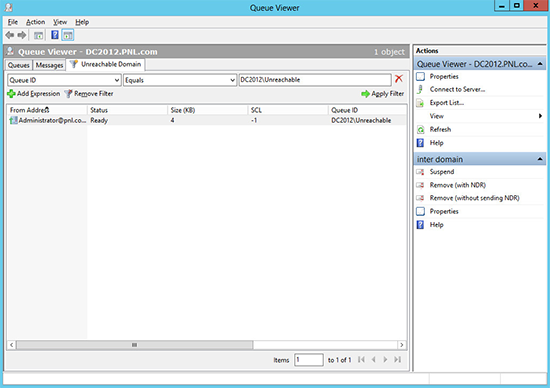Click the Remove (with NDR) icon

[420, 185]
